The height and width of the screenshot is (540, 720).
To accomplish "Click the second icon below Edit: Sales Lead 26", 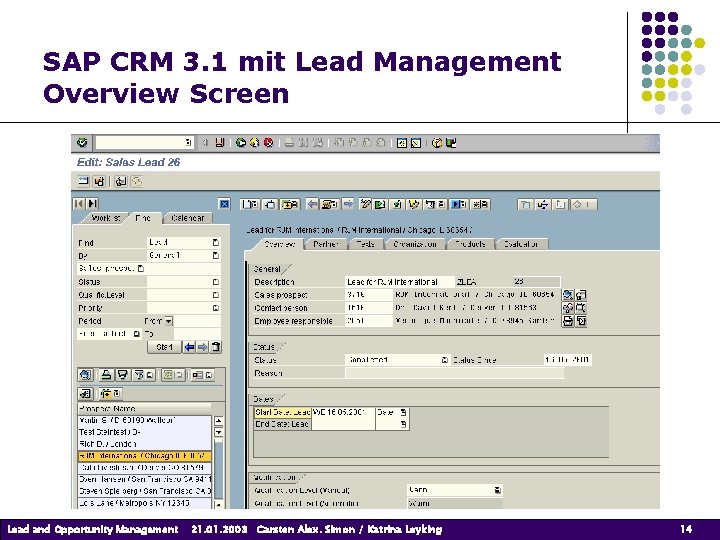I will tap(99, 181).
